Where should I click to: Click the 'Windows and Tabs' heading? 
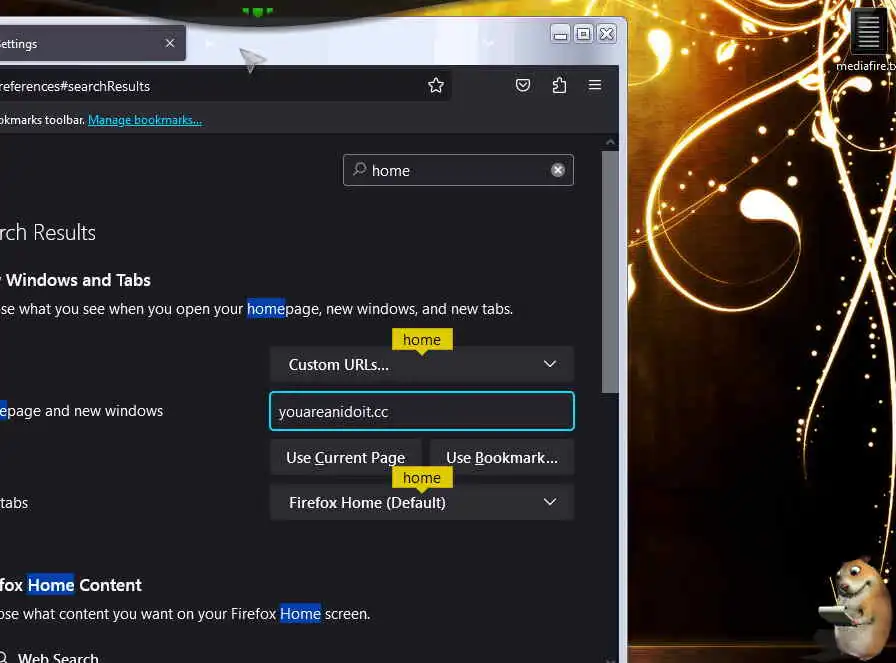78,280
